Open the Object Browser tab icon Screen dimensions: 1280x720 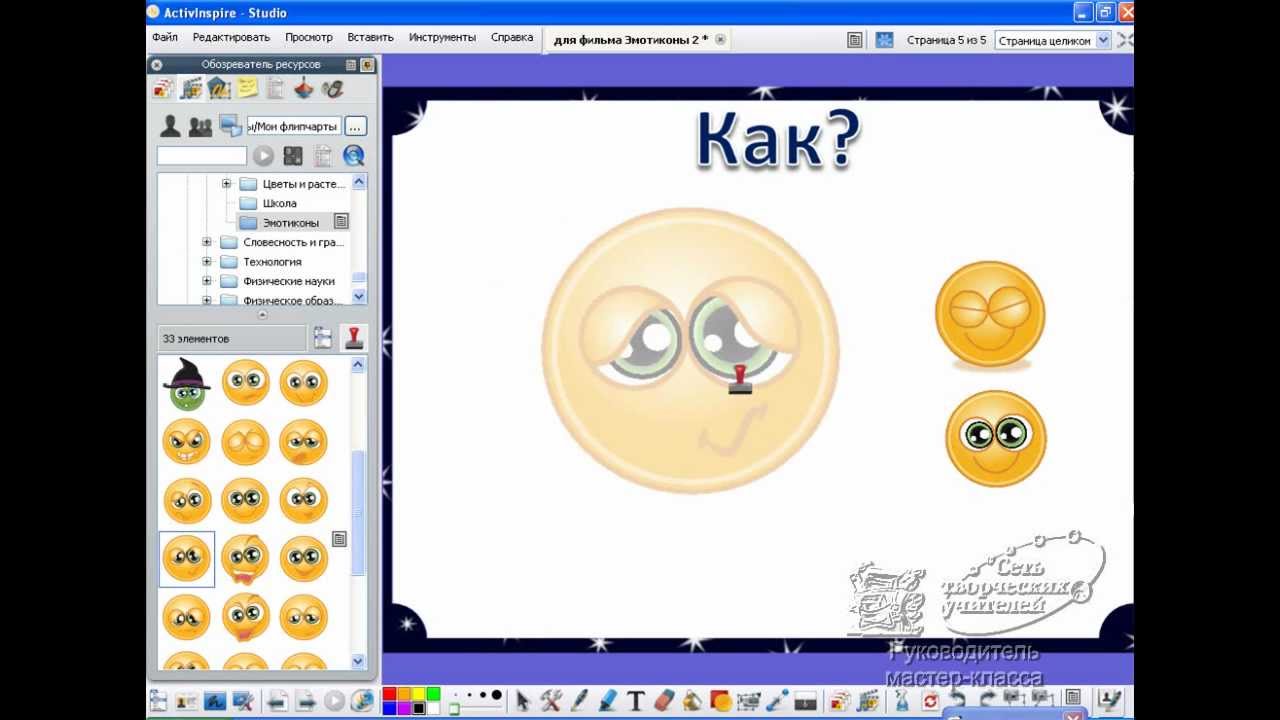(x=219, y=89)
